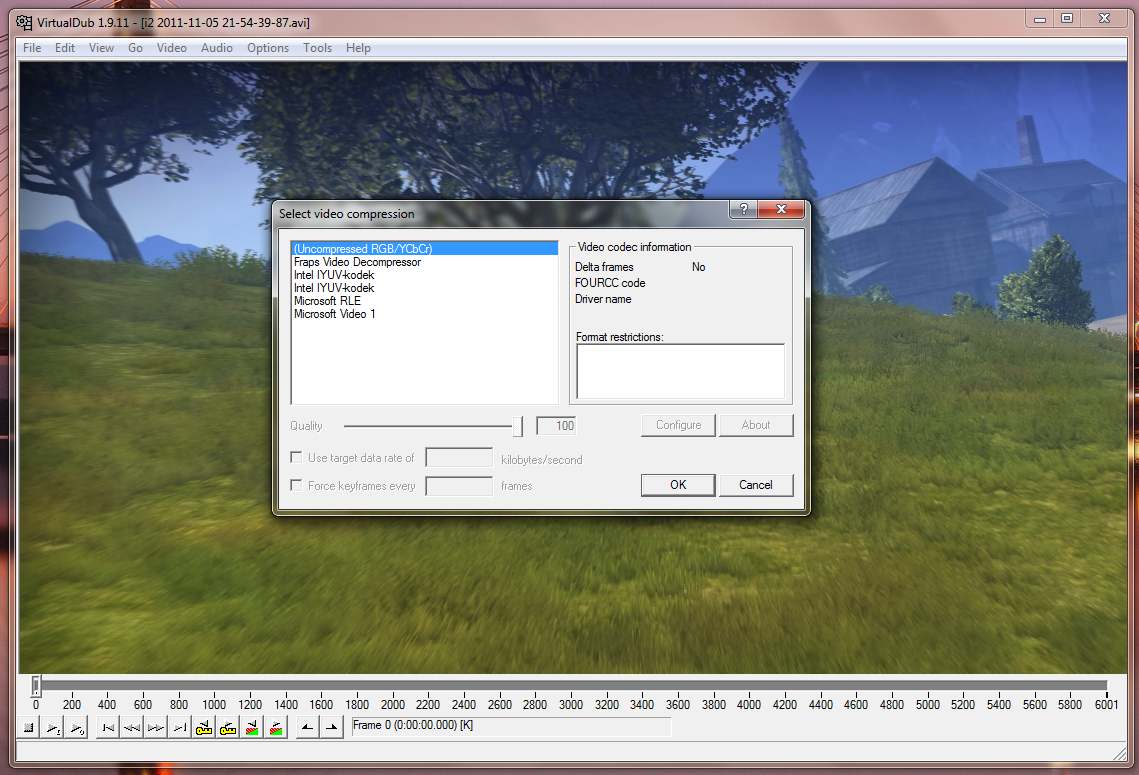Open the Go menu
The width and height of the screenshot is (1139, 775).
(135, 48)
